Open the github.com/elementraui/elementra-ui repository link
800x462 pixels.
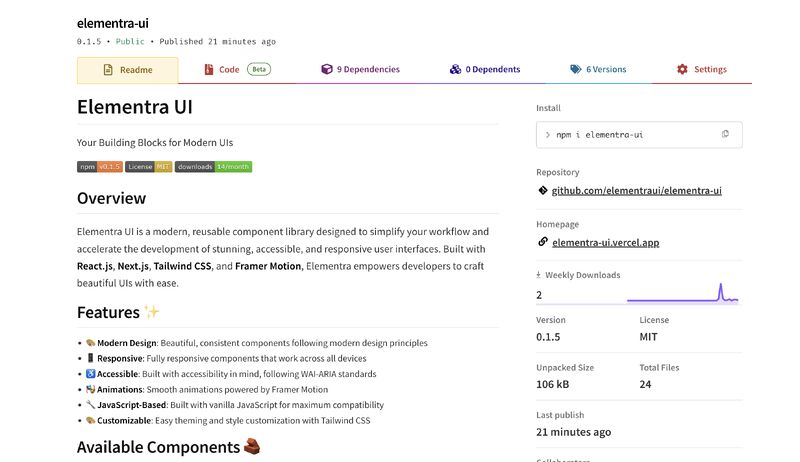636,191
